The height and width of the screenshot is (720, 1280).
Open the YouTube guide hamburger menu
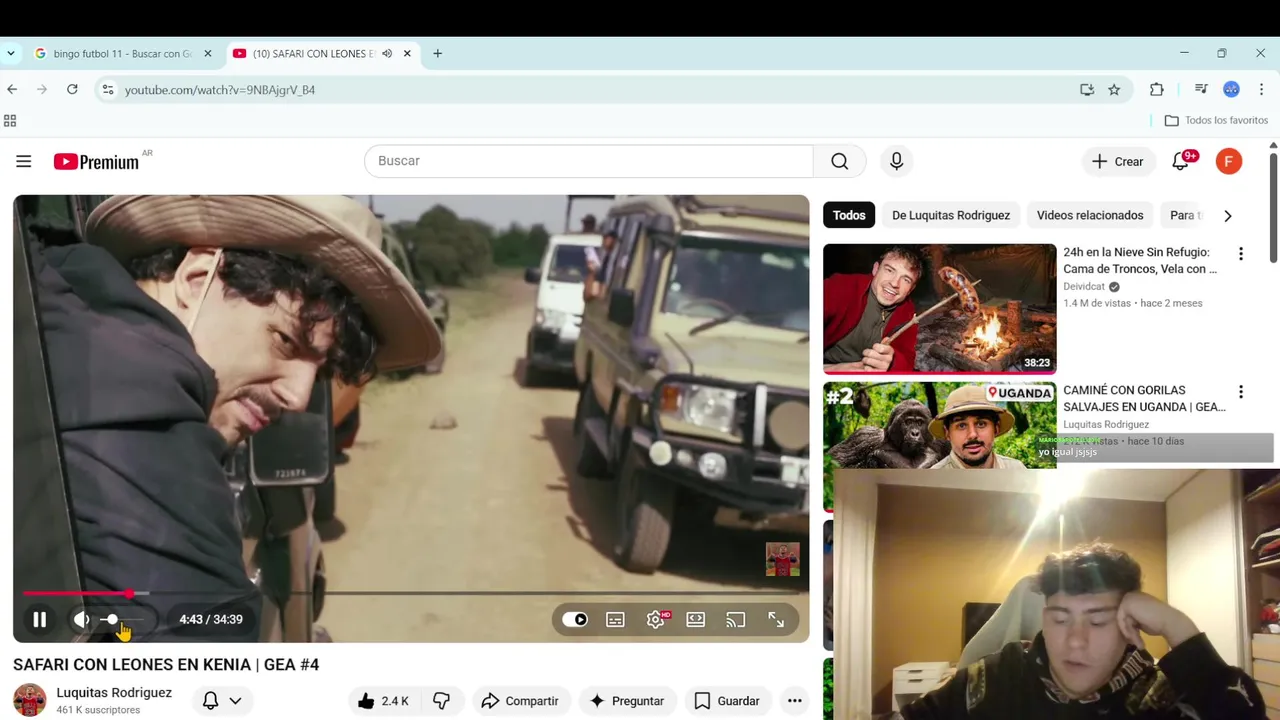point(24,161)
